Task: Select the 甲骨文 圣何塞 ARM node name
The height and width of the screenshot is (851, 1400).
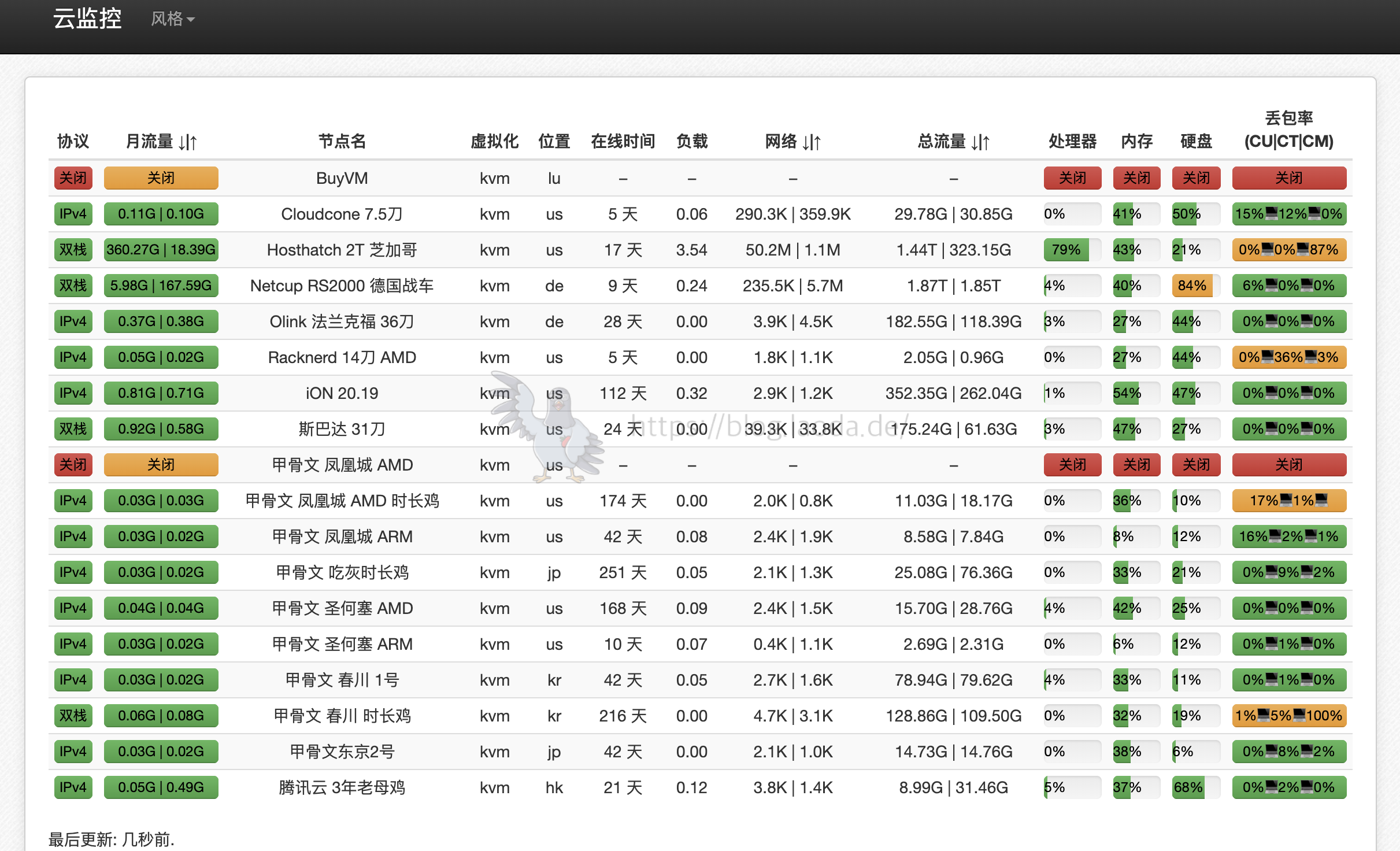Action: pyautogui.click(x=342, y=644)
